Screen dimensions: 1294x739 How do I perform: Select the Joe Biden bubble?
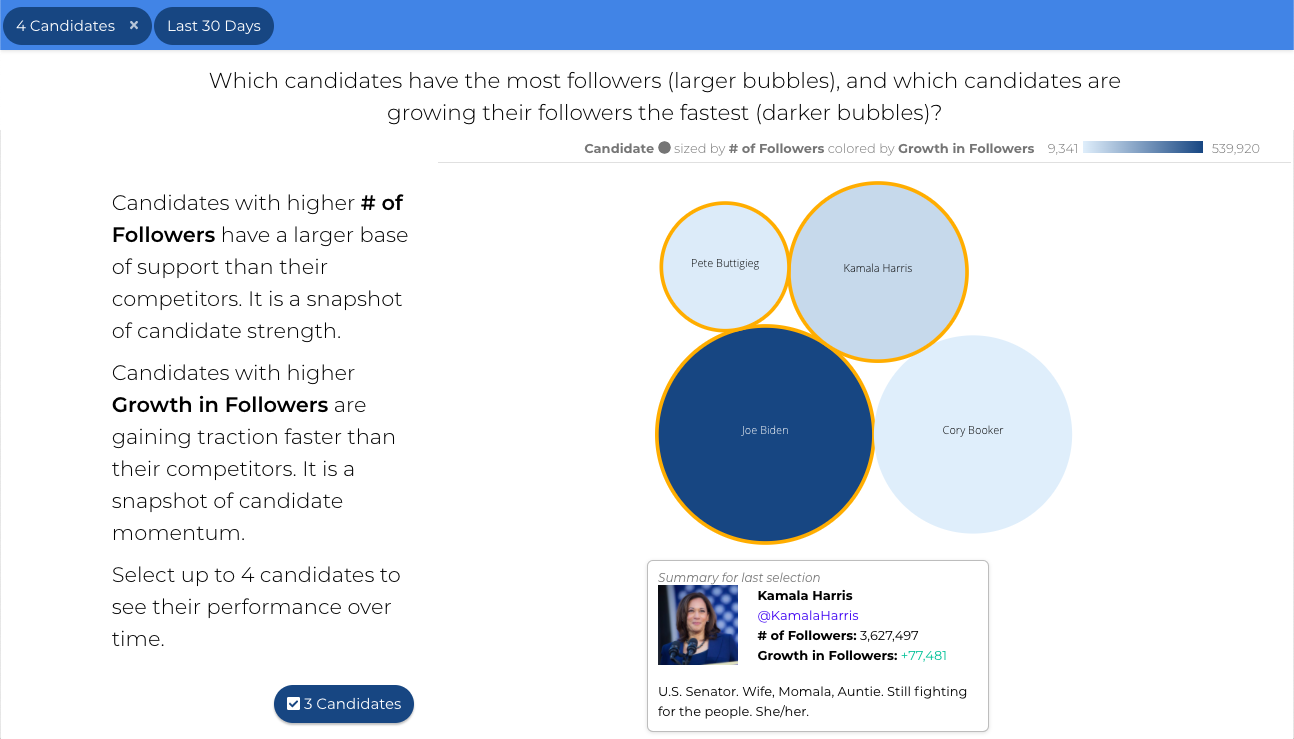[765, 435]
